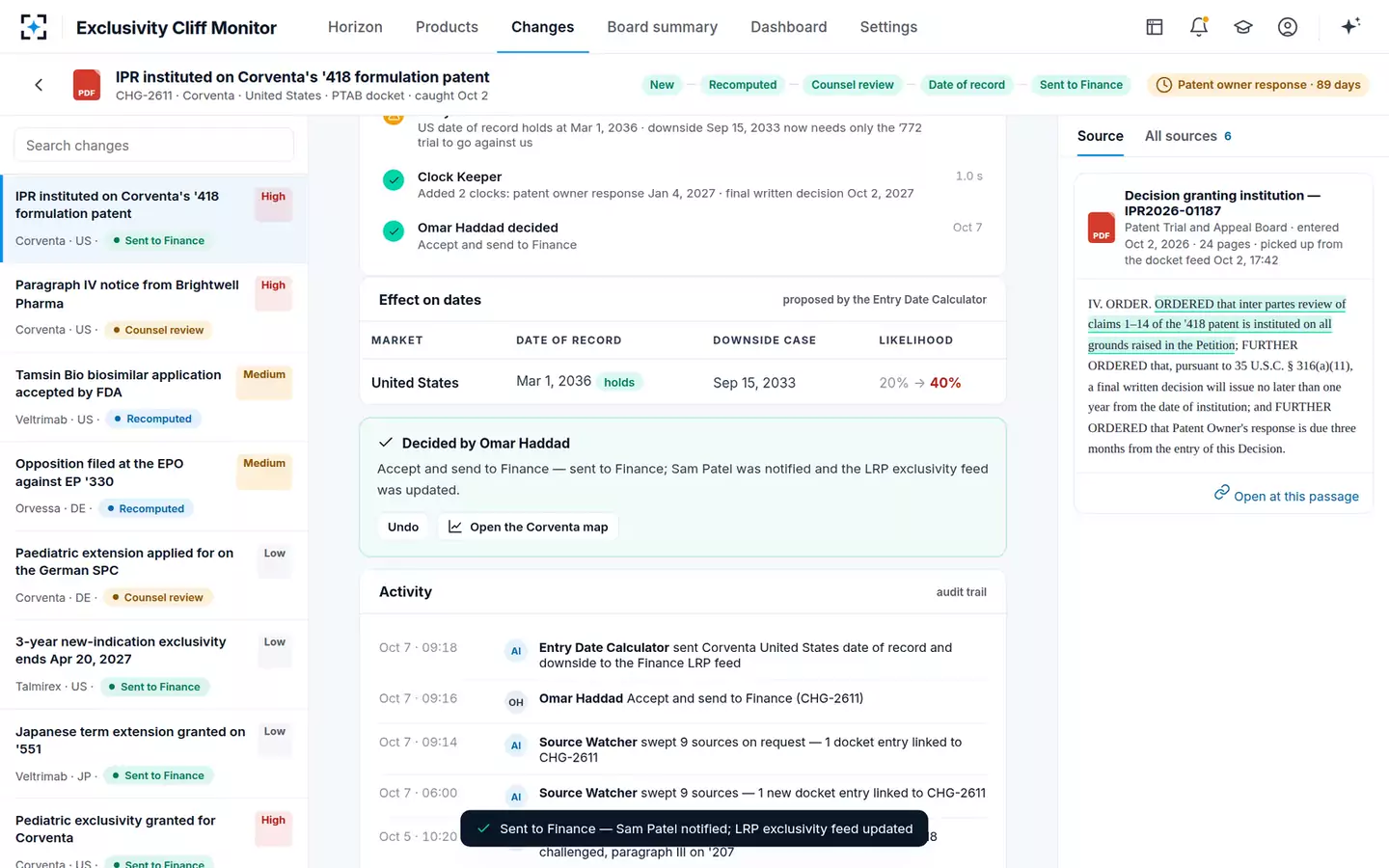Open Opposition filed at the EPO change
The height and width of the screenshot is (868, 1389).
pos(154,487)
